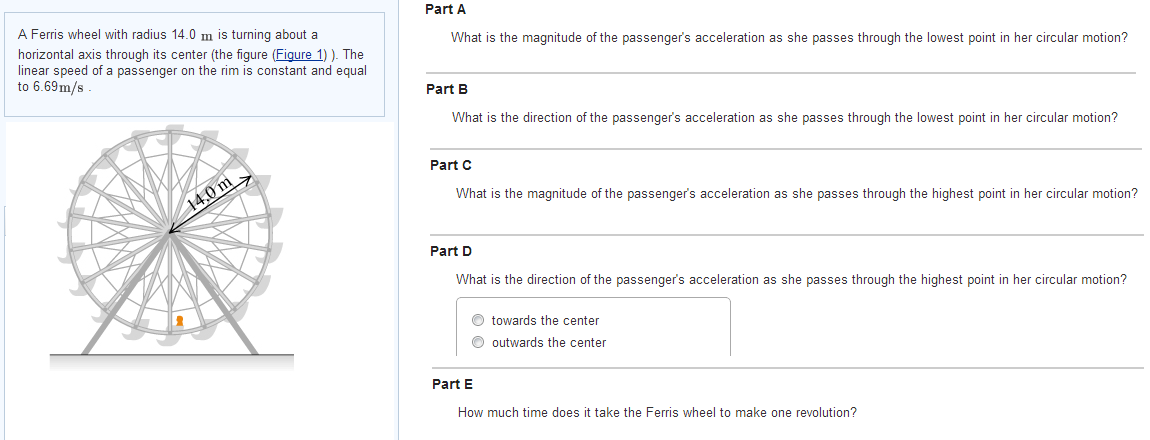The height and width of the screenshot is (440, 1150).
Task: Click the Part A acceleration magnitude question
Action: click(789, 38)
